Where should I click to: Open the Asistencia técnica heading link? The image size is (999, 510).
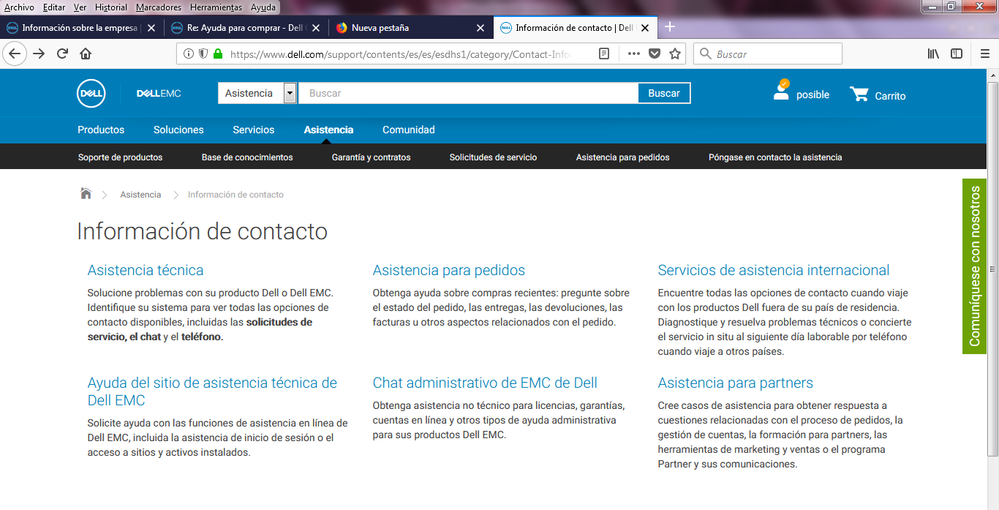tap(145, 270)
